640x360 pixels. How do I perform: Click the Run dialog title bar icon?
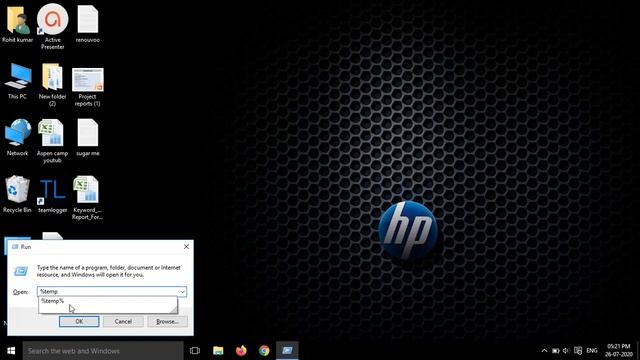pyautogui.click(x=16, y=247)
